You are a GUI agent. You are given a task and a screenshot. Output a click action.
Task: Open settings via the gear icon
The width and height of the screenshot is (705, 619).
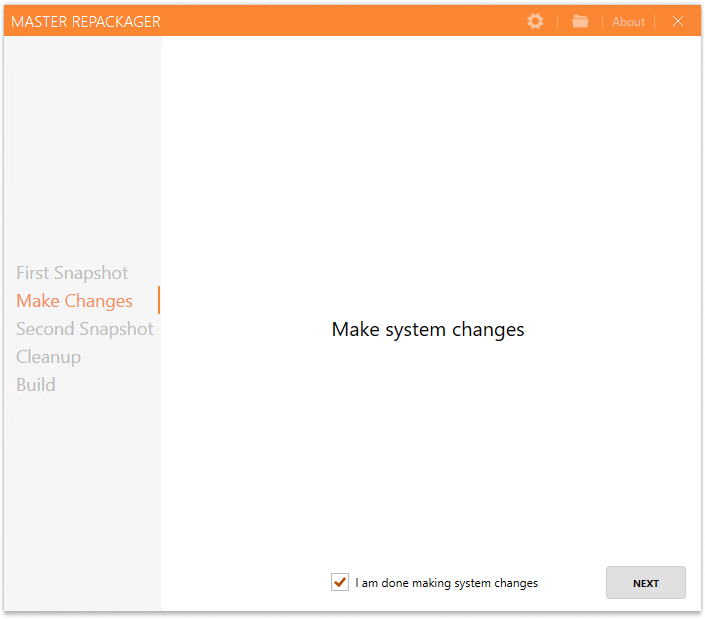pyautogui.click(x=535, y=21)
